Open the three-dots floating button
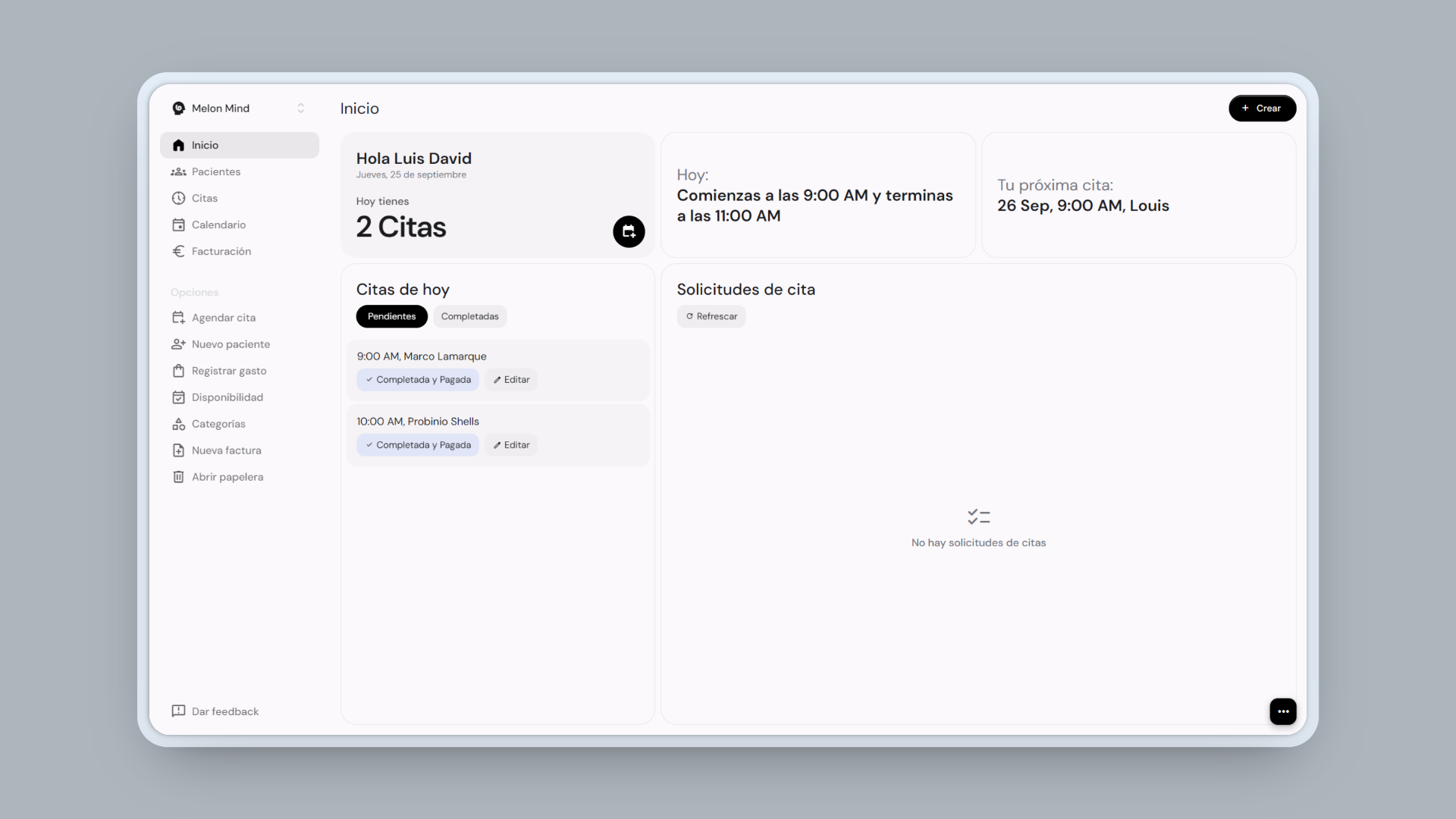Viewport: 1456px width, 819px height. pyautogui.click(x=1282, y=711)
